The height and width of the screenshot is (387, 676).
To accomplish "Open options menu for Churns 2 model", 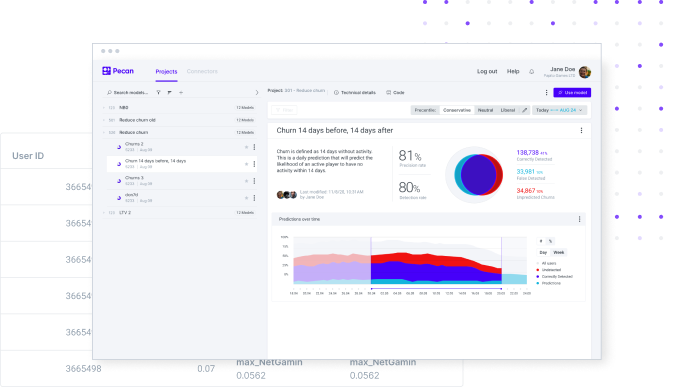I will click(x=254, y=147).
